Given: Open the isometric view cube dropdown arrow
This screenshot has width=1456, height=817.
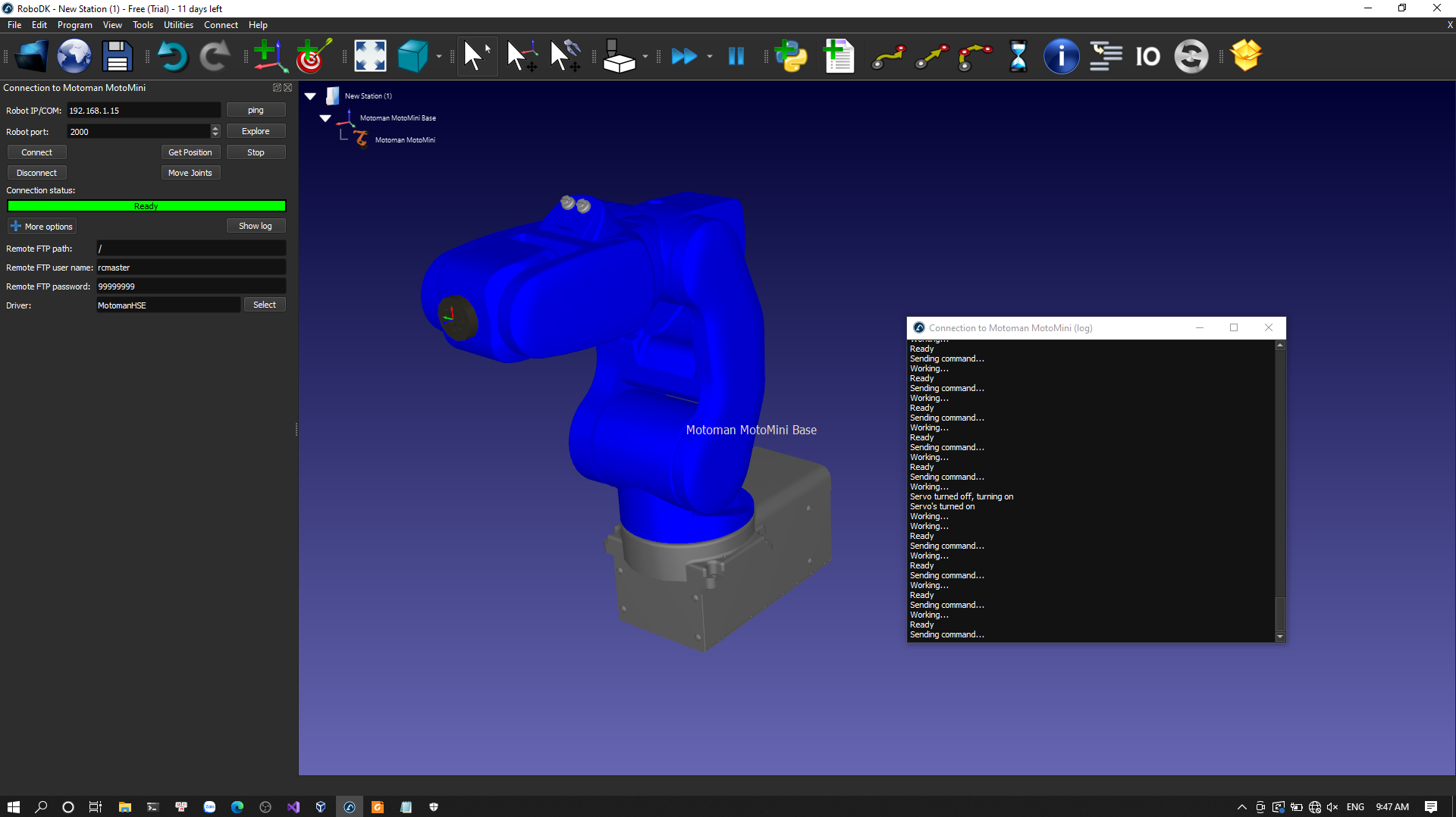Looking at the screenshot, I should (439, 57).
